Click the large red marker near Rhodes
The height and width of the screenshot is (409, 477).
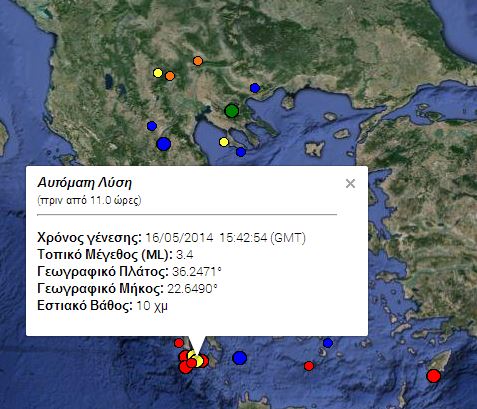pyautogui.click(x=434, y=376)
